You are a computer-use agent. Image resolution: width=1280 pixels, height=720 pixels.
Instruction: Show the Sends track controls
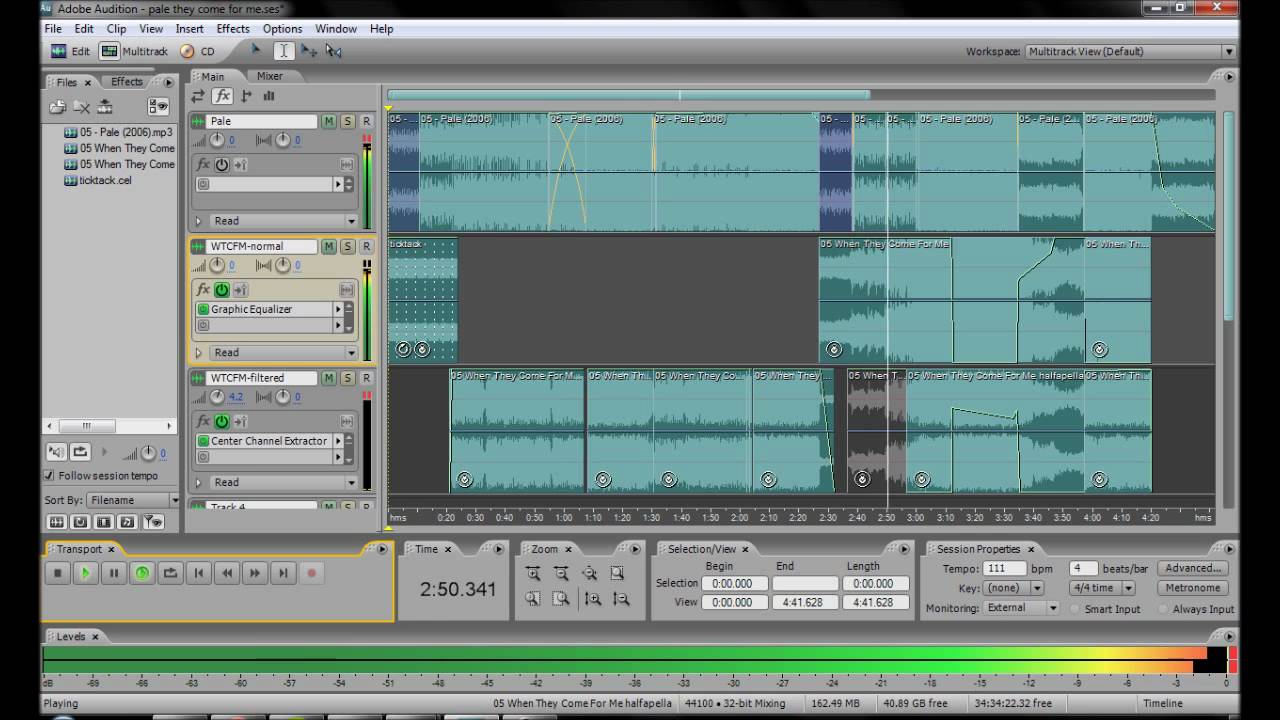click(x=246, y=96)
